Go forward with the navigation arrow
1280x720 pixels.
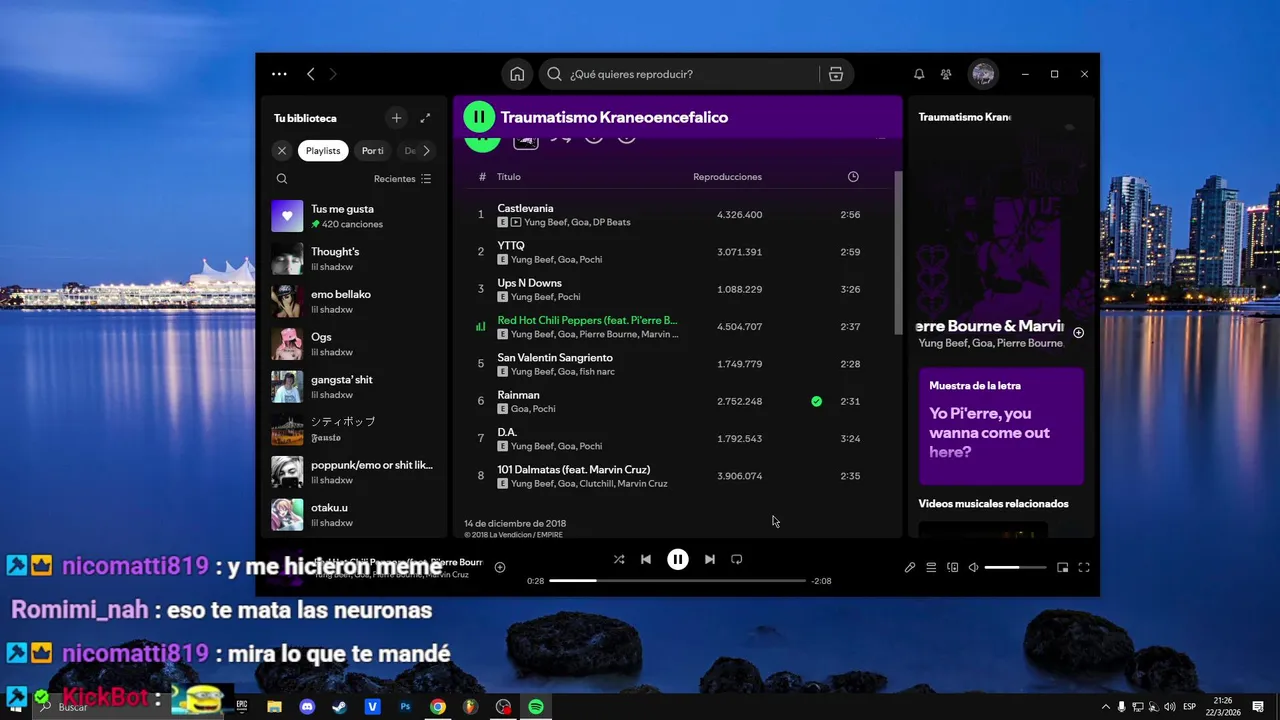point(333,74)
